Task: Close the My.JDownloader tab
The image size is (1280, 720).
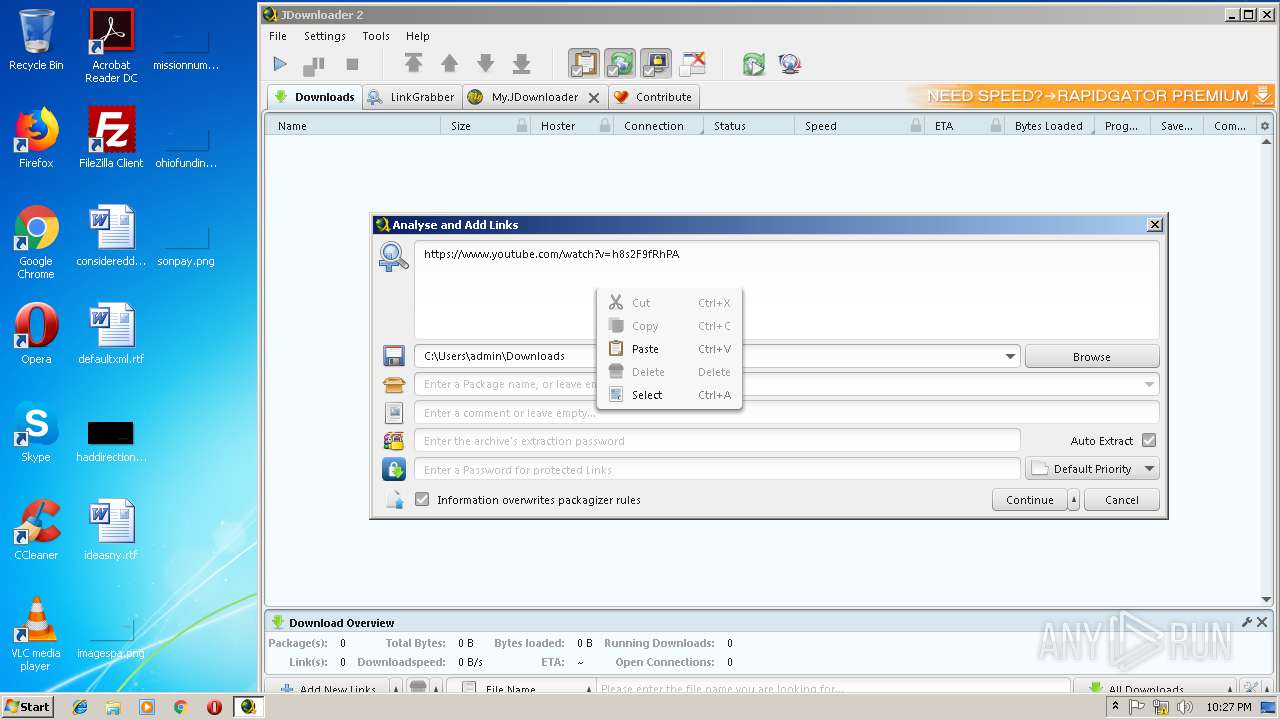Action: point(594,97)
